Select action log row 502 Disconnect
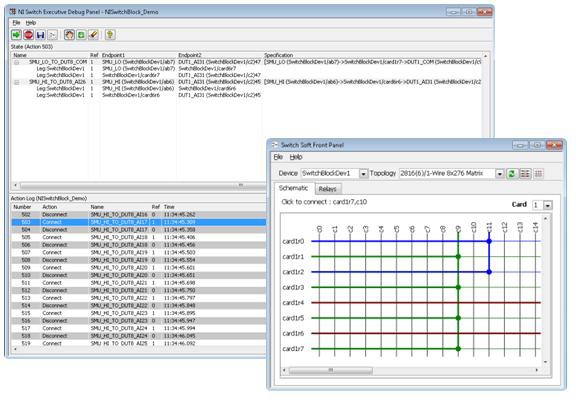Viewport: 576px width, 398px height. 139,215
